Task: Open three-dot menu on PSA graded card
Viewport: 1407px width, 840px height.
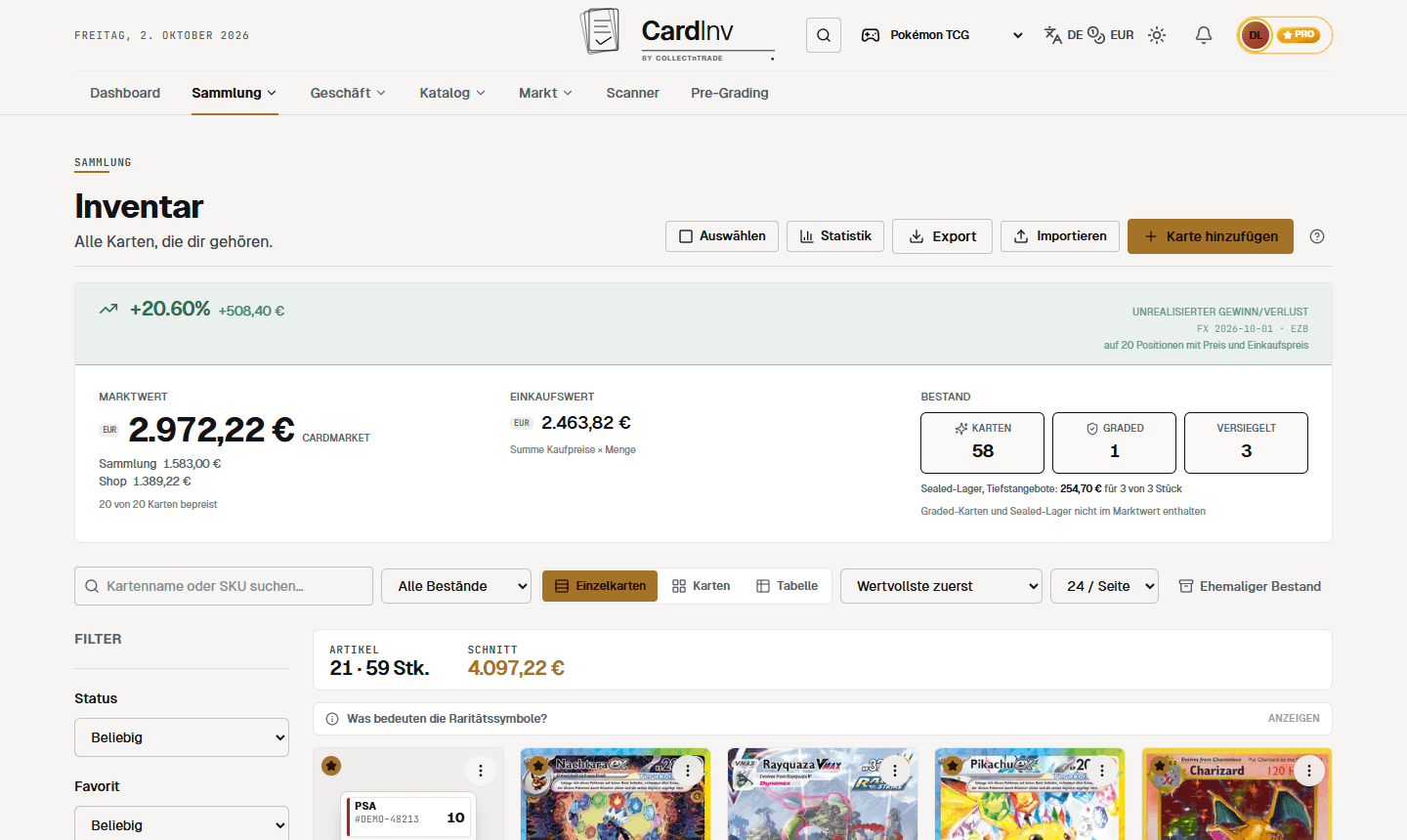Action: coord(481,771)
